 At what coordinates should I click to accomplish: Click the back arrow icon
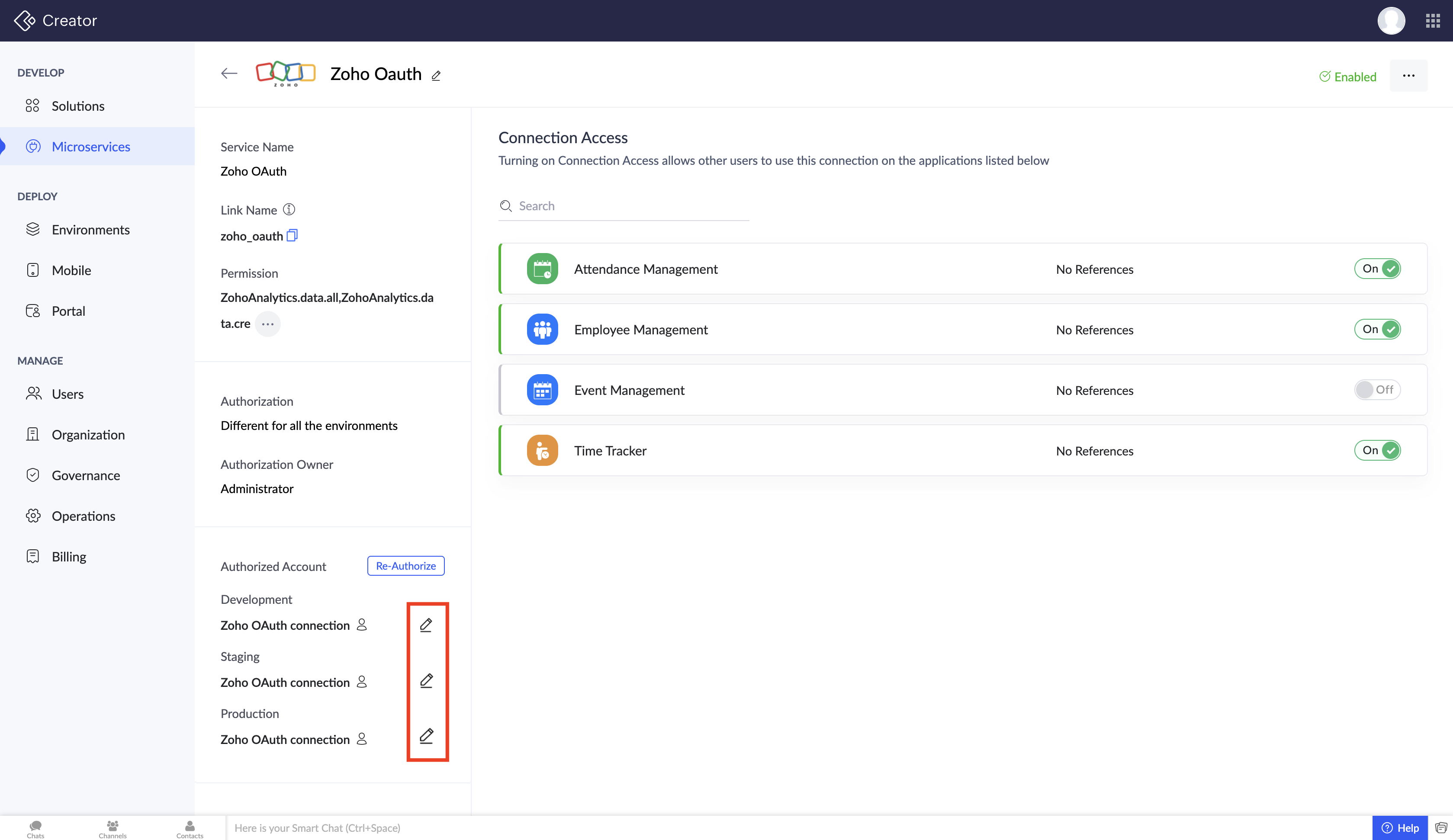[229, 73]
